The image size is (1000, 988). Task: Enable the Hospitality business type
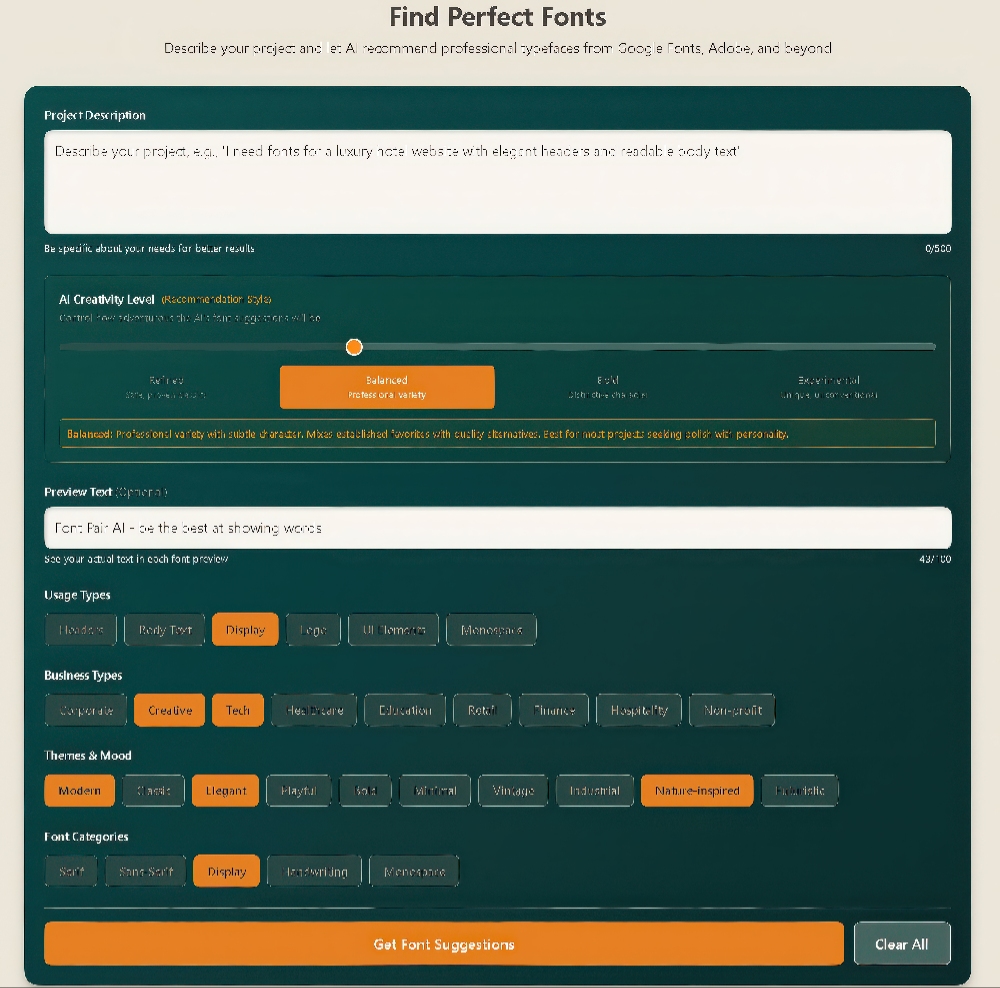pos(639,710)
